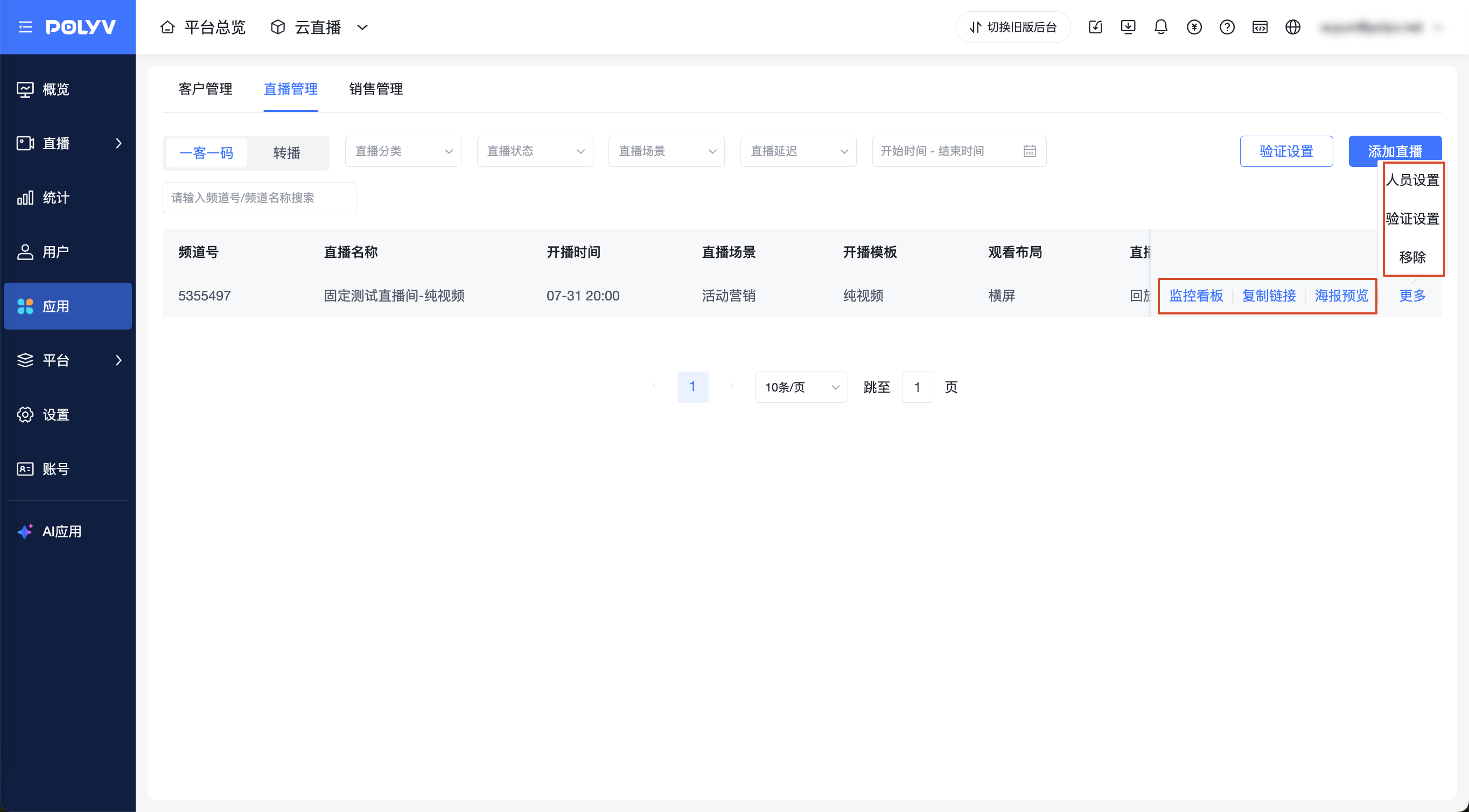This screenshot has height=812, width=1469.
Task: Click the 频道号 column header
Action: point(199,252)
